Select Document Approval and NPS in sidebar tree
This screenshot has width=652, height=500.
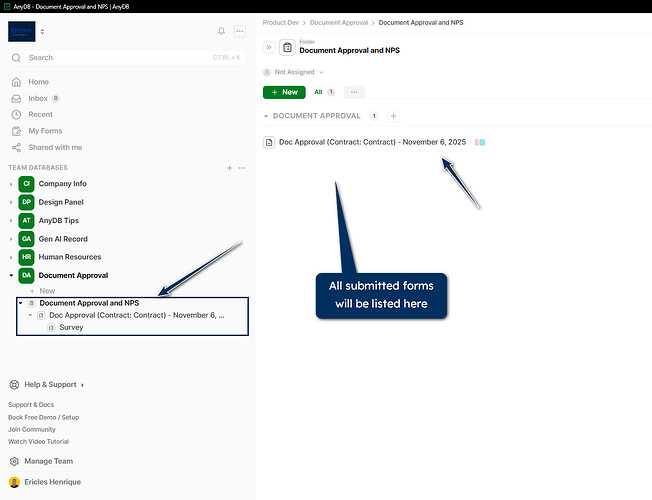(89, 303)
